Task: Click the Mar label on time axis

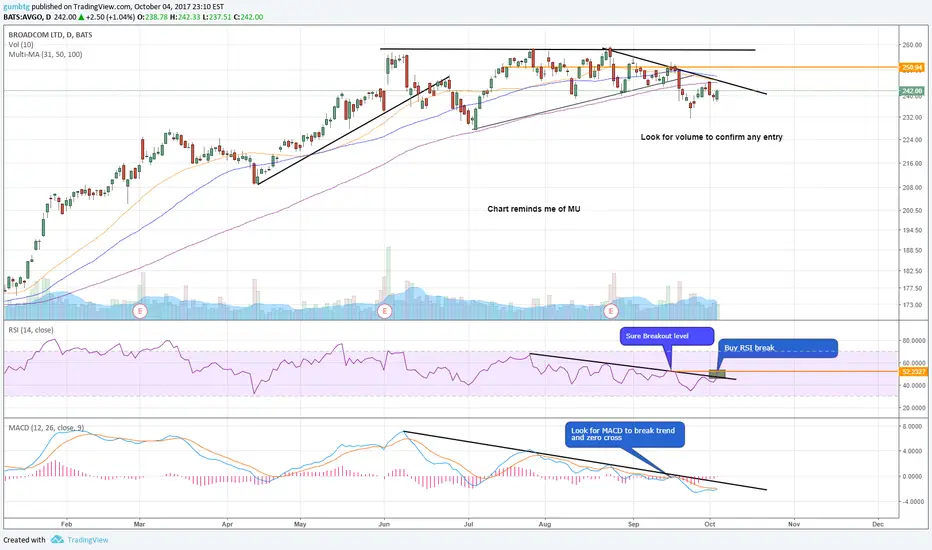Action: pos(140,524)
